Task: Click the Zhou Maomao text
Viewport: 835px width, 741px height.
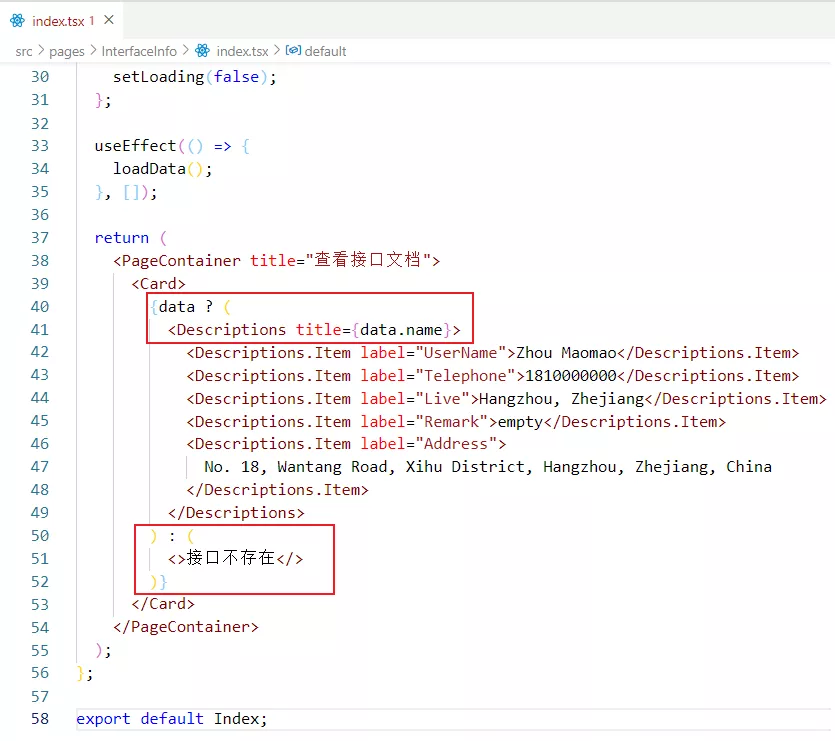Action: [x=566, y=353]
